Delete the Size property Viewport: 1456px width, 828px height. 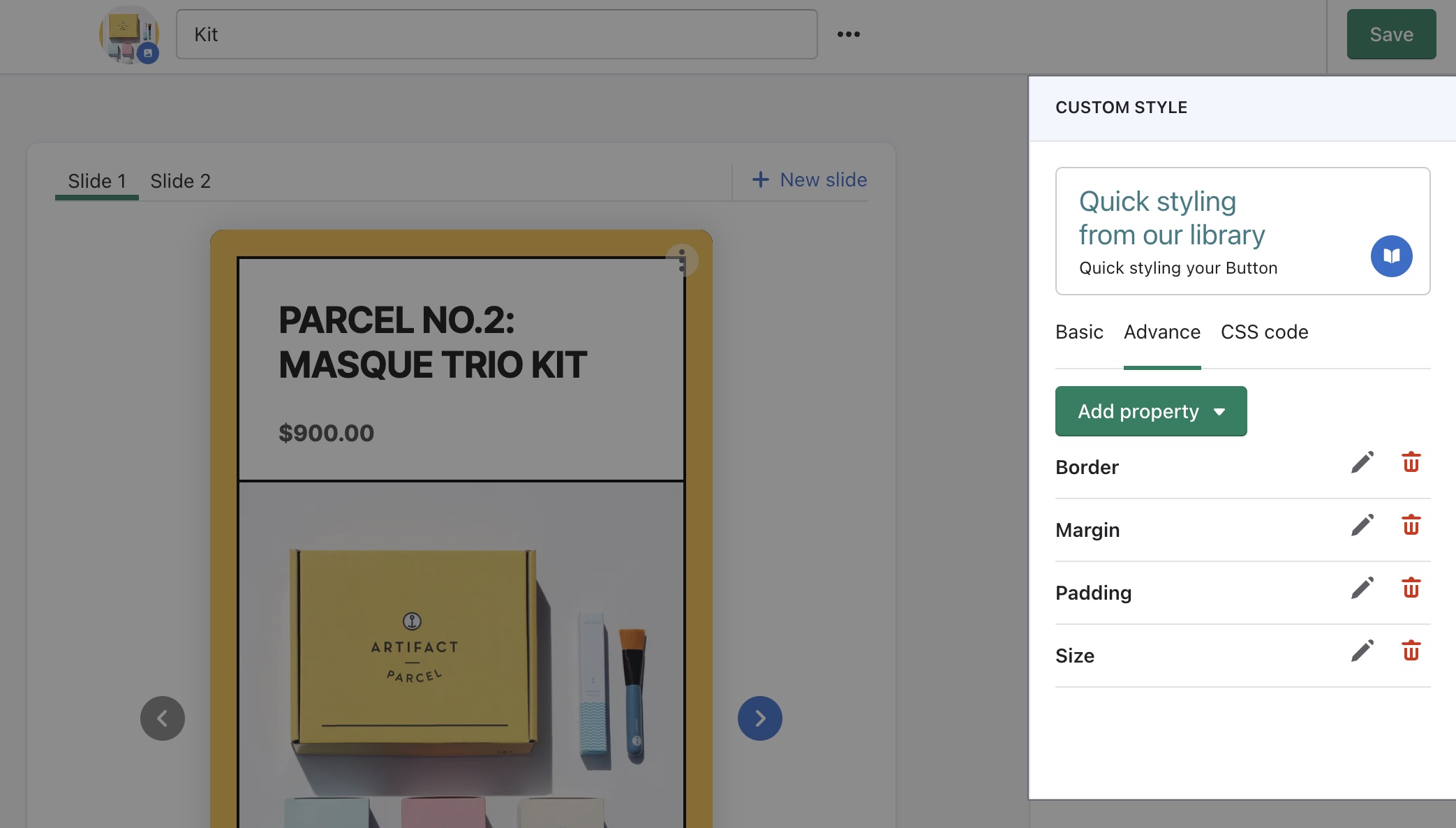[1411, 651]
